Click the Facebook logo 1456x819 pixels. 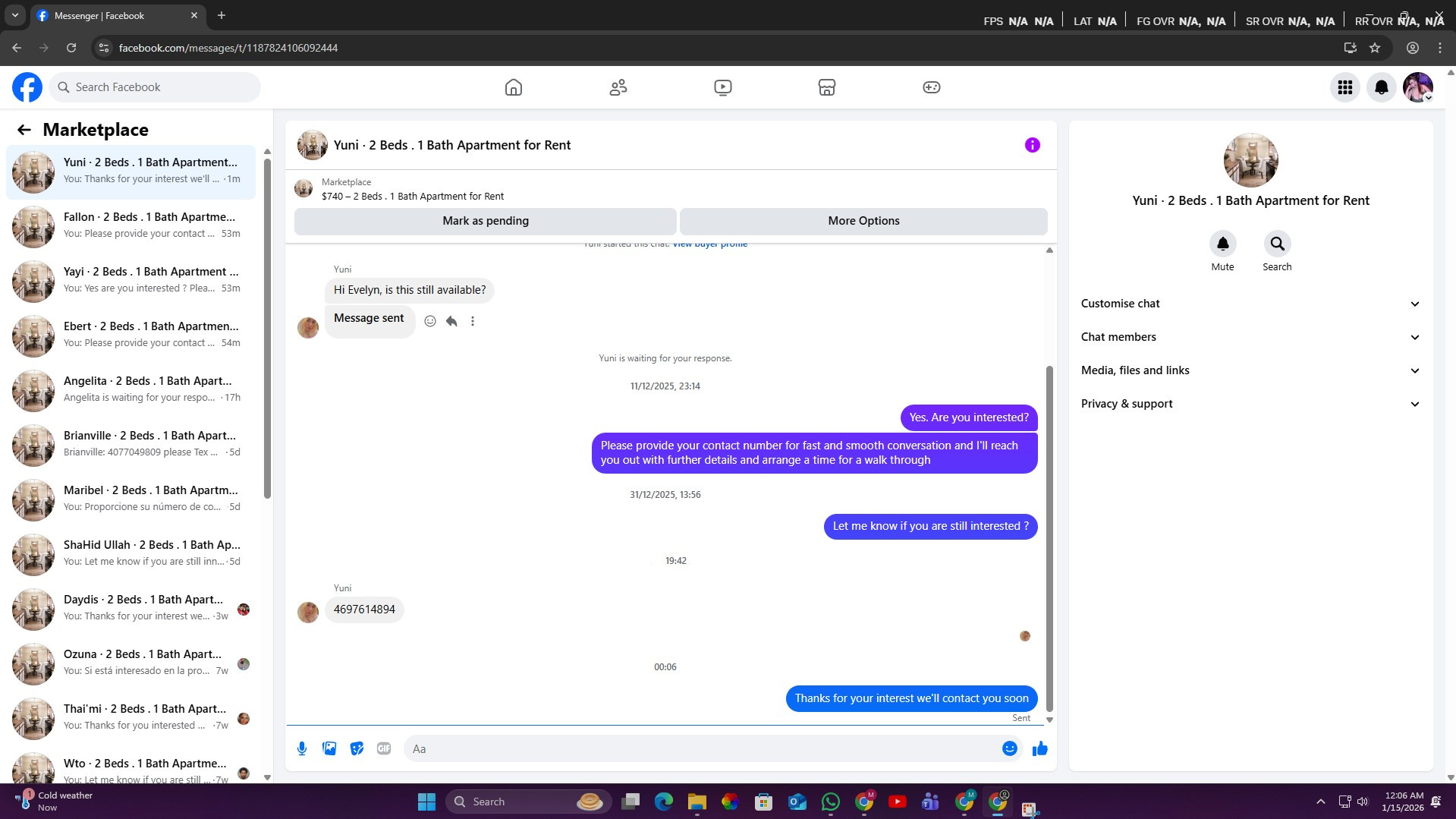click(27, 87)
